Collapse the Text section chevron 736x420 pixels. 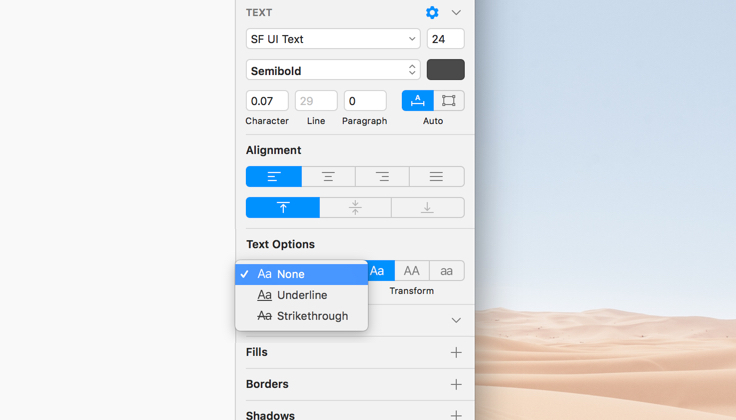pos(456,13)
